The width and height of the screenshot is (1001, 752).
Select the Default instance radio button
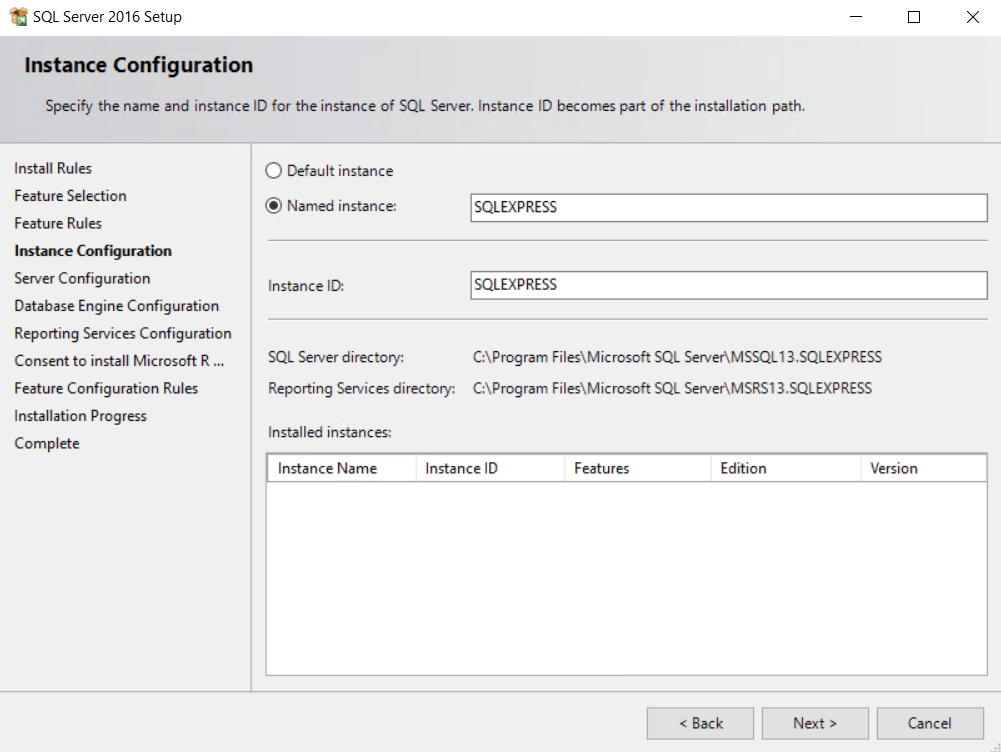pyautogui.click(x=273, y=170)
